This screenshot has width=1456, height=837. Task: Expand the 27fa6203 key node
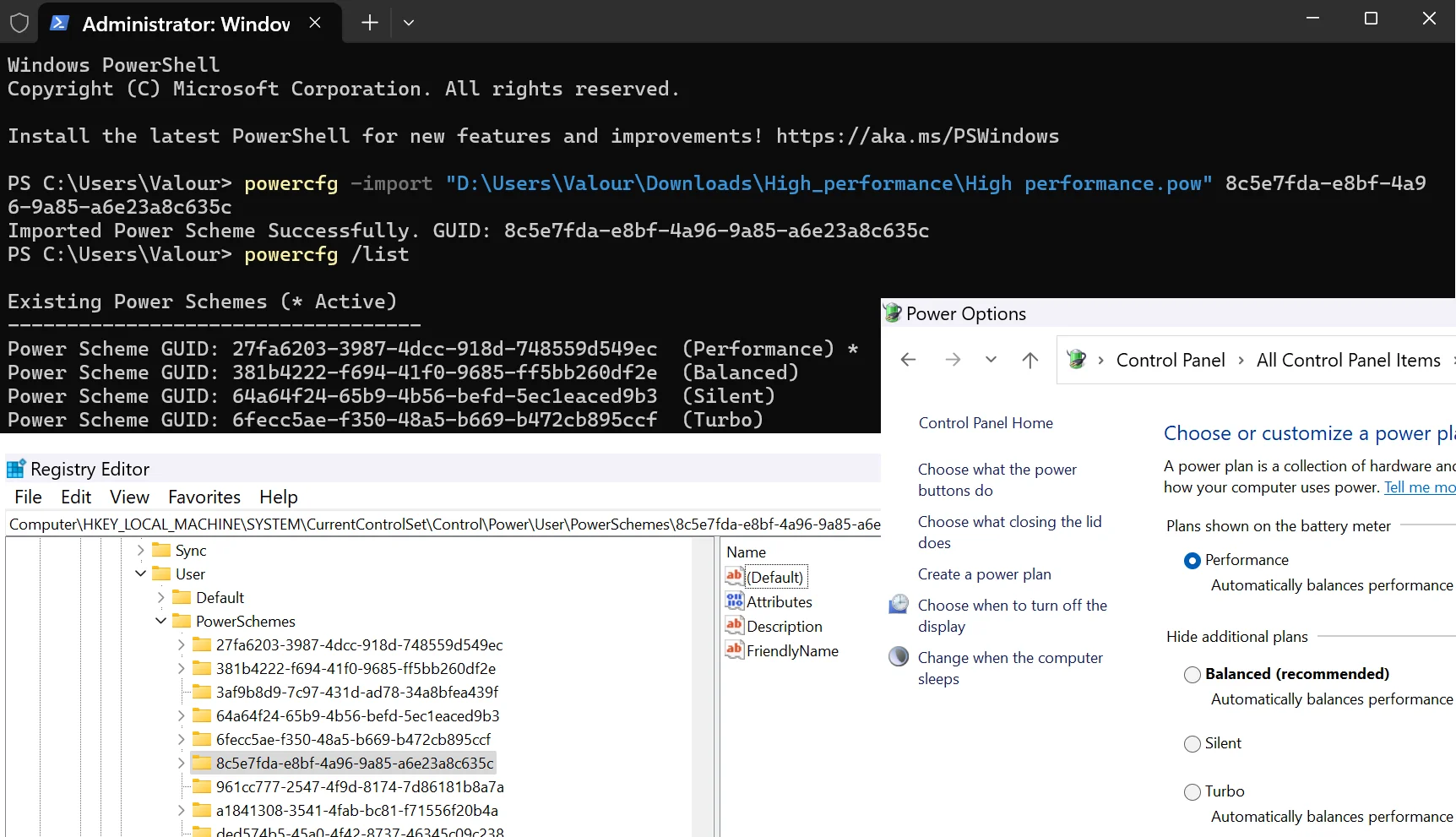[181, 644]
